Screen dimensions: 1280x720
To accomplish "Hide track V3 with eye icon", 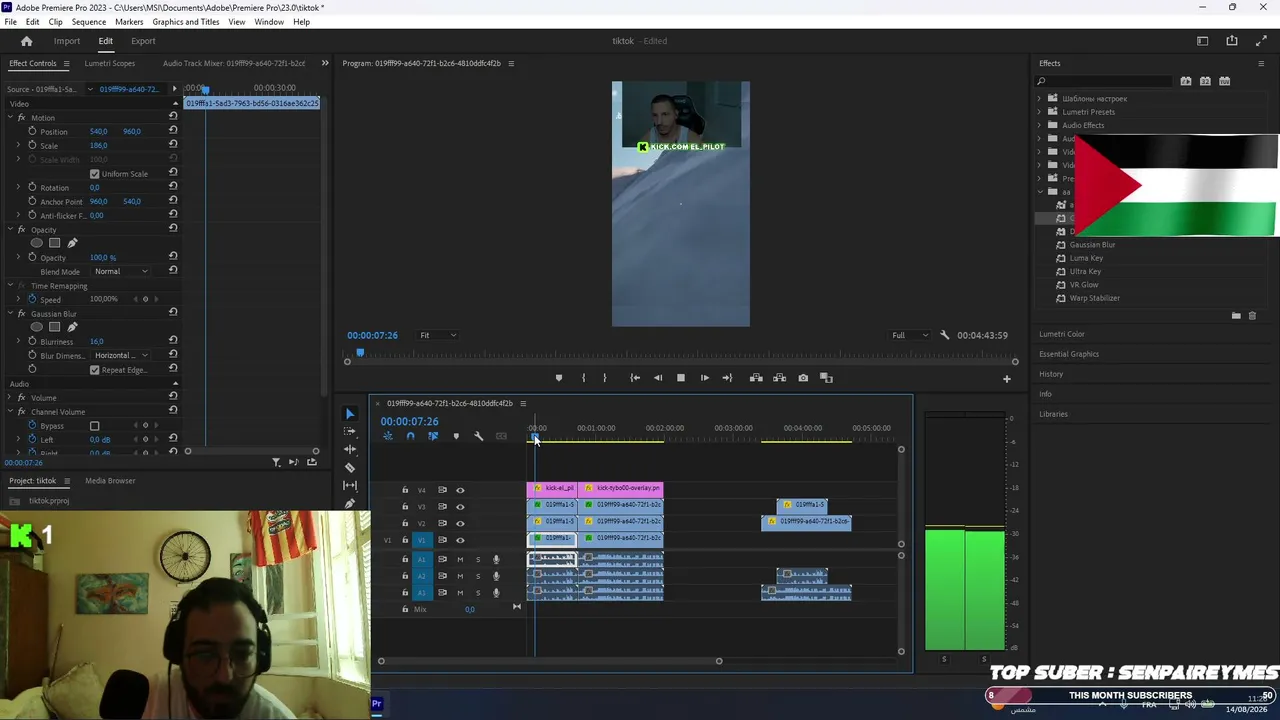I will click(460, 507).
